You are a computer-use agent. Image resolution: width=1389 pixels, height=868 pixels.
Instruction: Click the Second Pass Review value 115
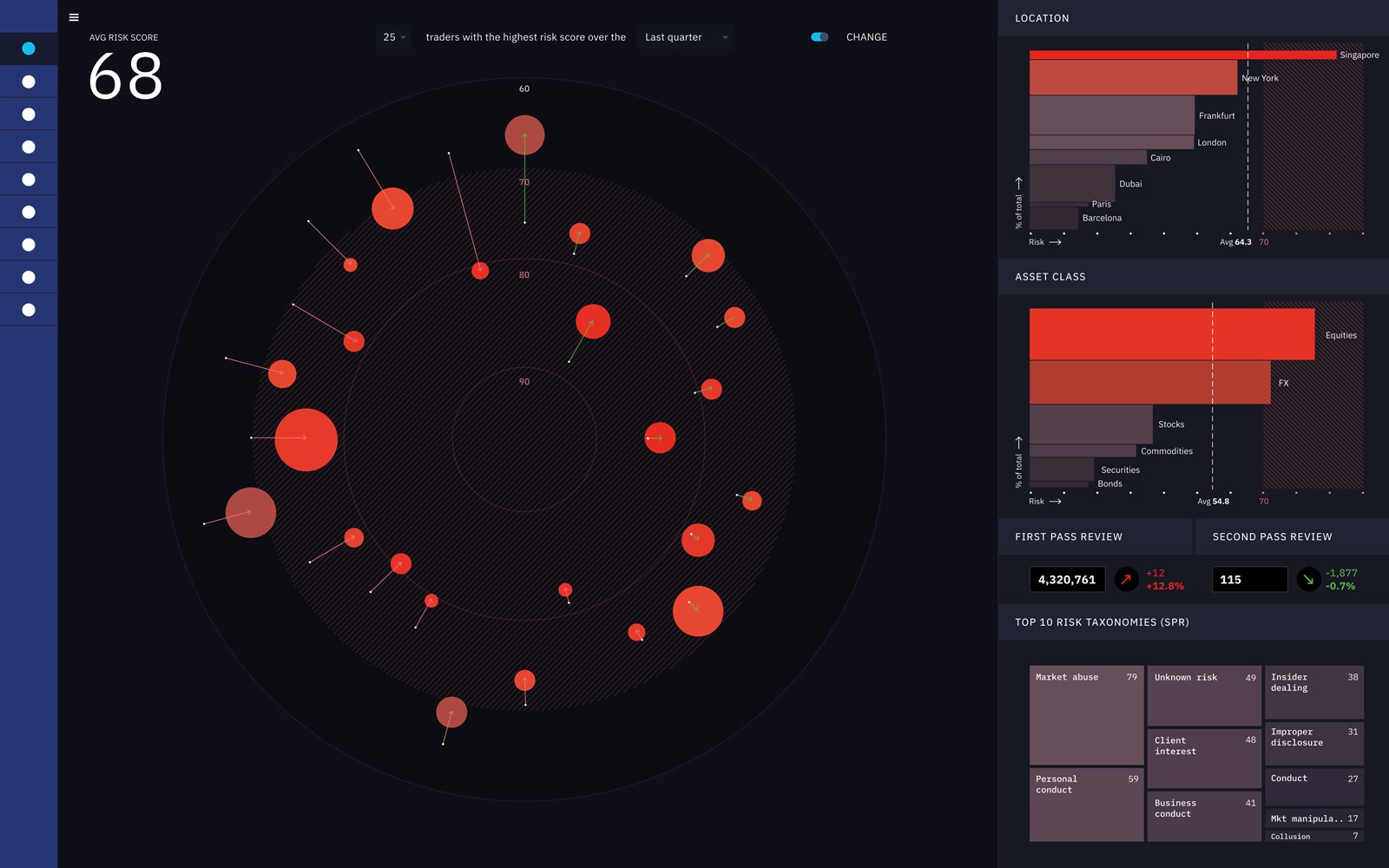tap(1248, 580)
